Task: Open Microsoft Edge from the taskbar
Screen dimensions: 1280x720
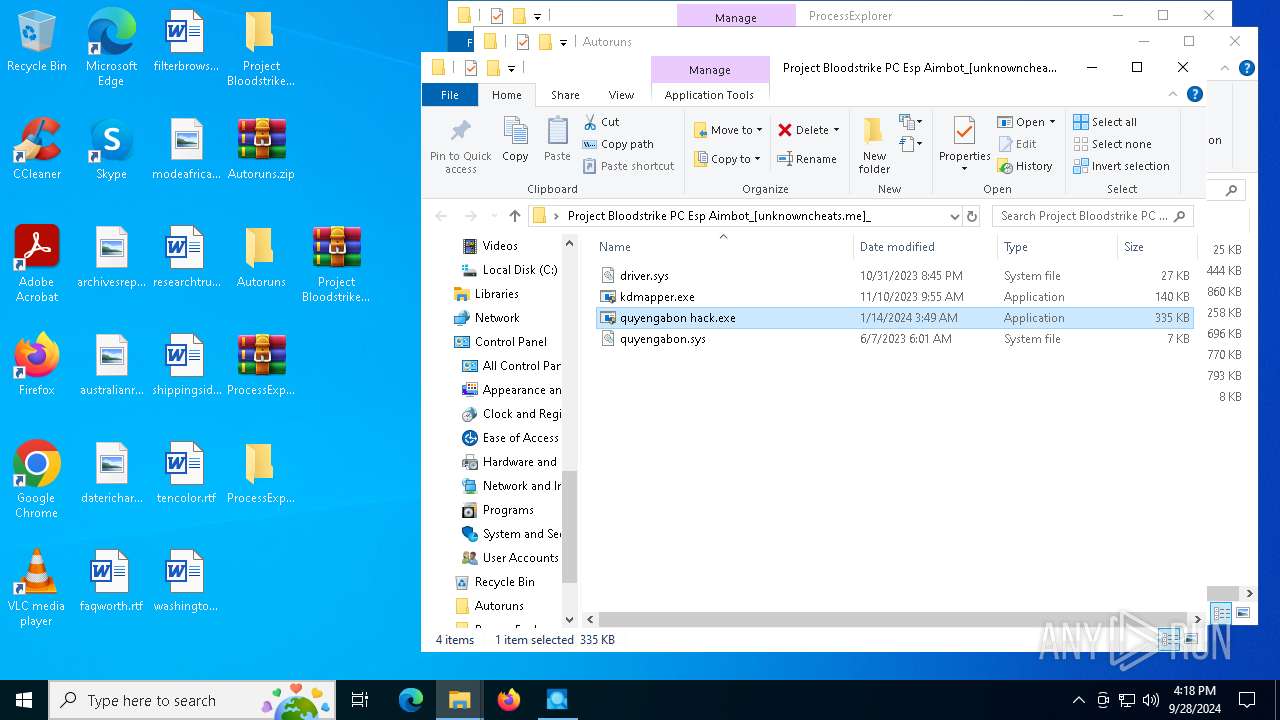Action: pyautogui.click(x=411, y=700)
